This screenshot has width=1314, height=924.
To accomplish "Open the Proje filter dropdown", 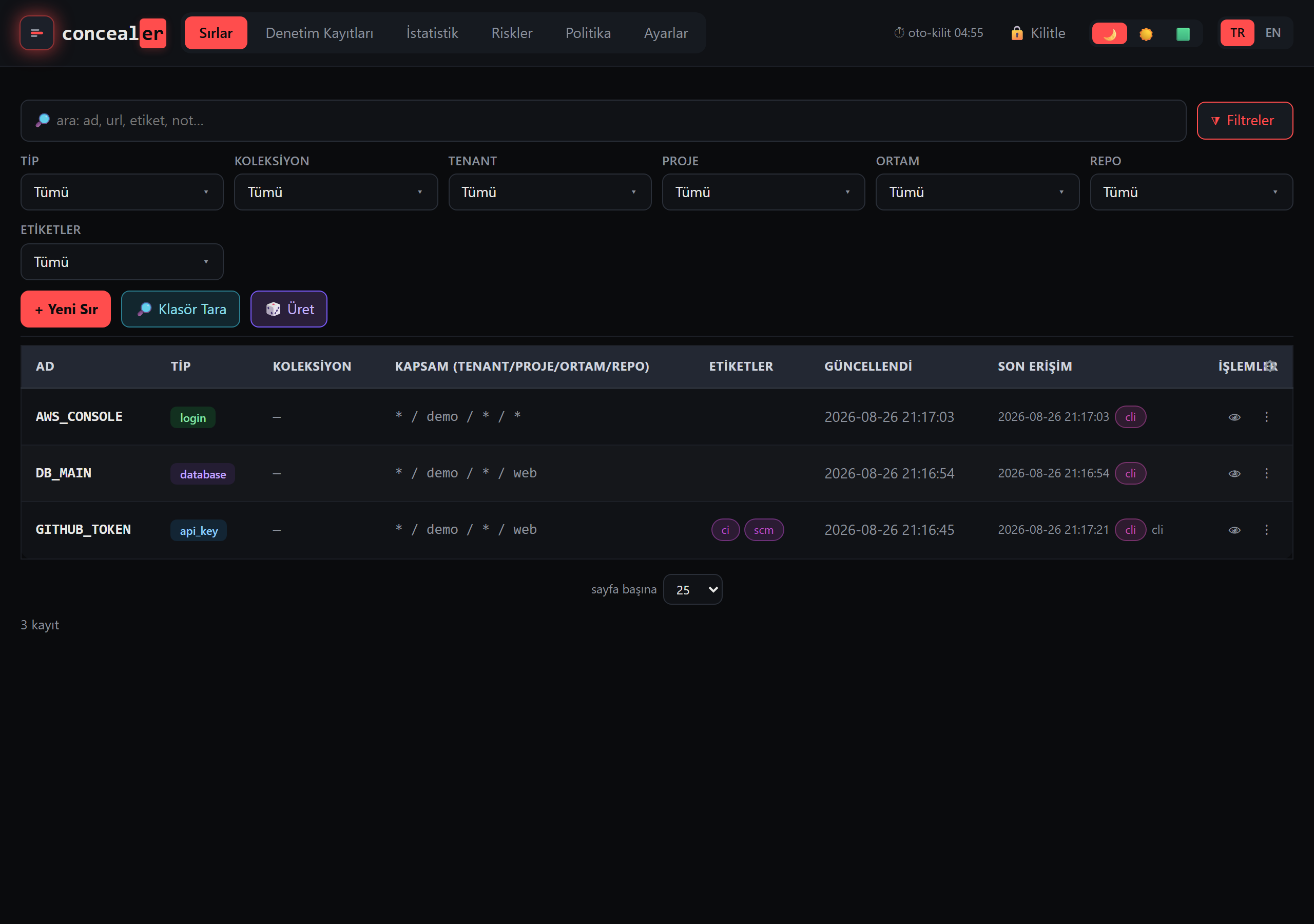I will tap(763, 192).
